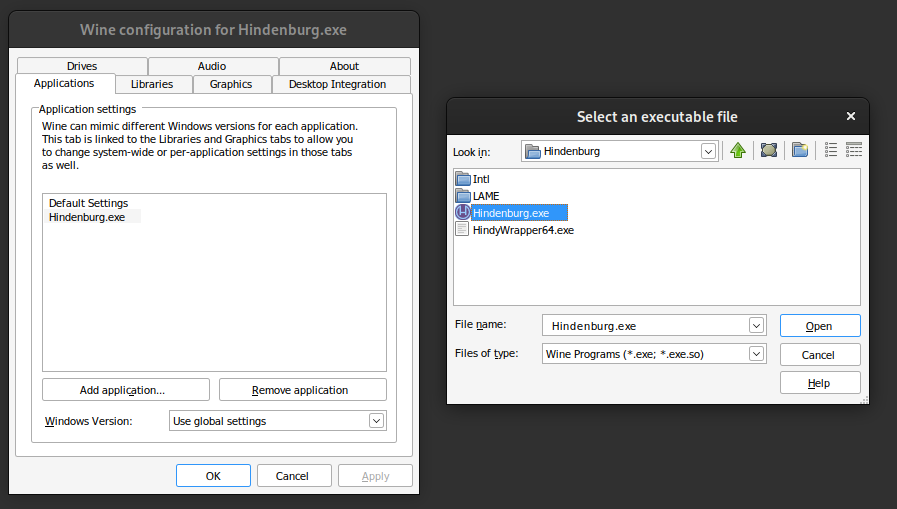This screenshot has height=509, width=897.
Task: Cancel the Wine configuration window
Action: (x=294, y=476)
